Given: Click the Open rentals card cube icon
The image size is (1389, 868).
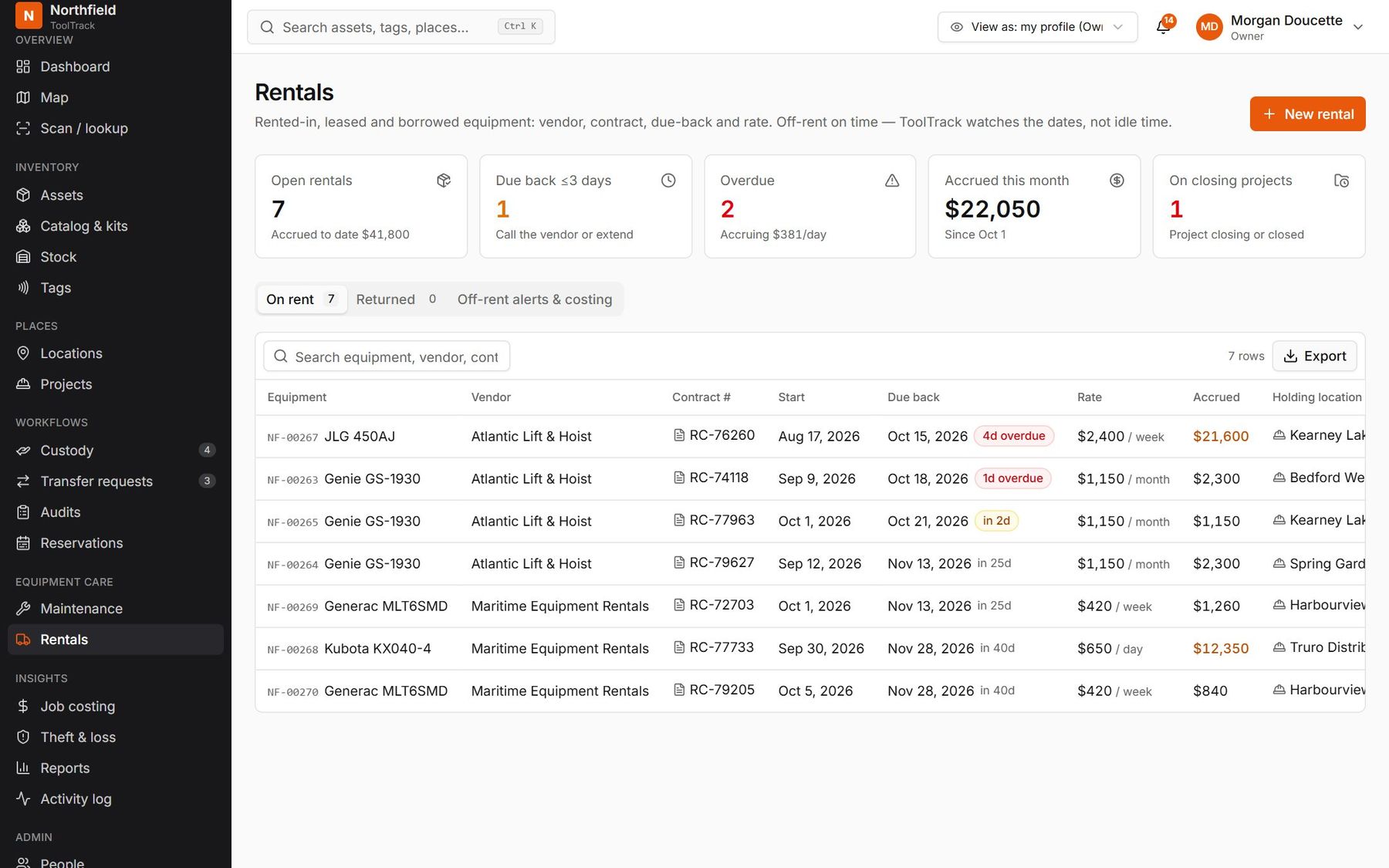Looking at the screenshot, I should click(444, 181).
